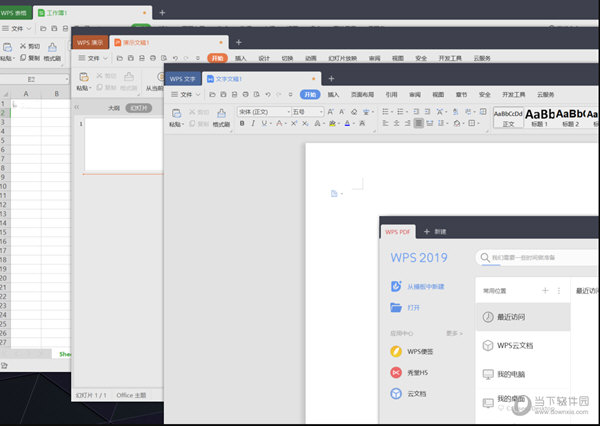This screenshot has width=600, height=426.
Task: Open the 文件 menu dropdown in WPS Writer
Action: (x=185, y=95)
